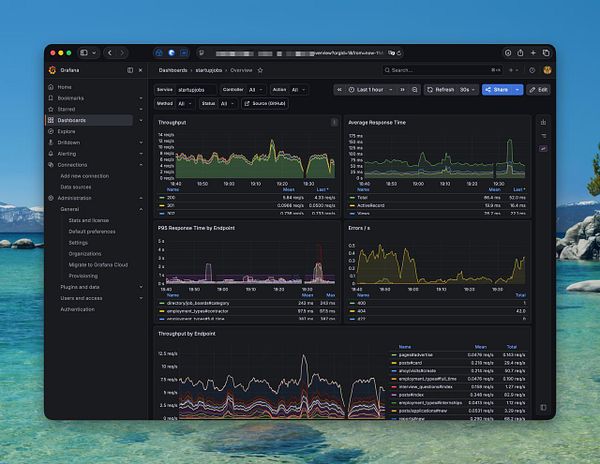Viewport: 600px width, 464px height.
Task: Click the Connections icon in the sidebar
Action: 51,164
